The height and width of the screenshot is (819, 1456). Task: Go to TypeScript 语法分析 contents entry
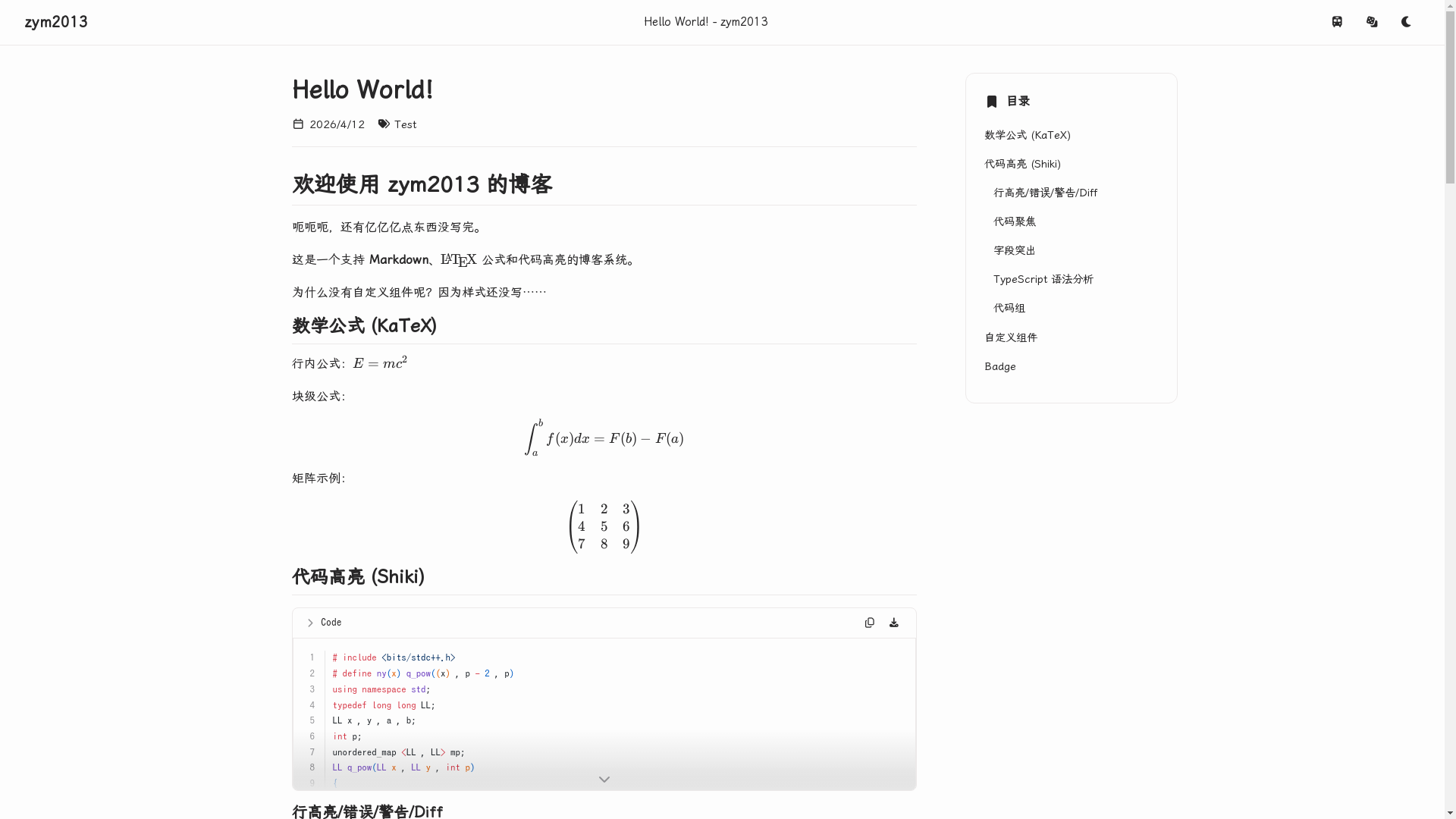pos(1043,279)
